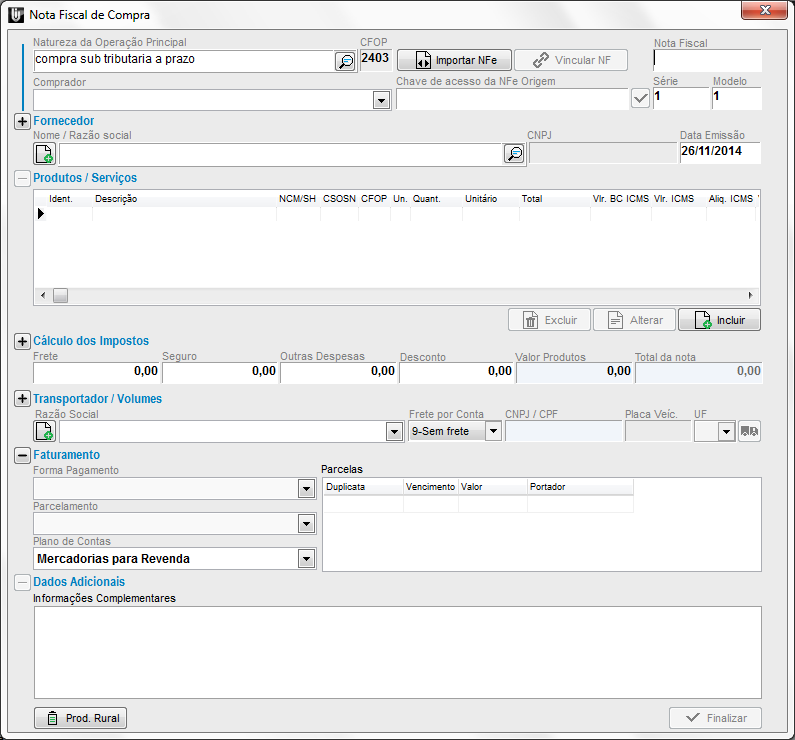Image resolution: width=795 pixels, height=740 pixels.
Task: Collapse the Produtos / Serviços section
Action: pos(22,178)
